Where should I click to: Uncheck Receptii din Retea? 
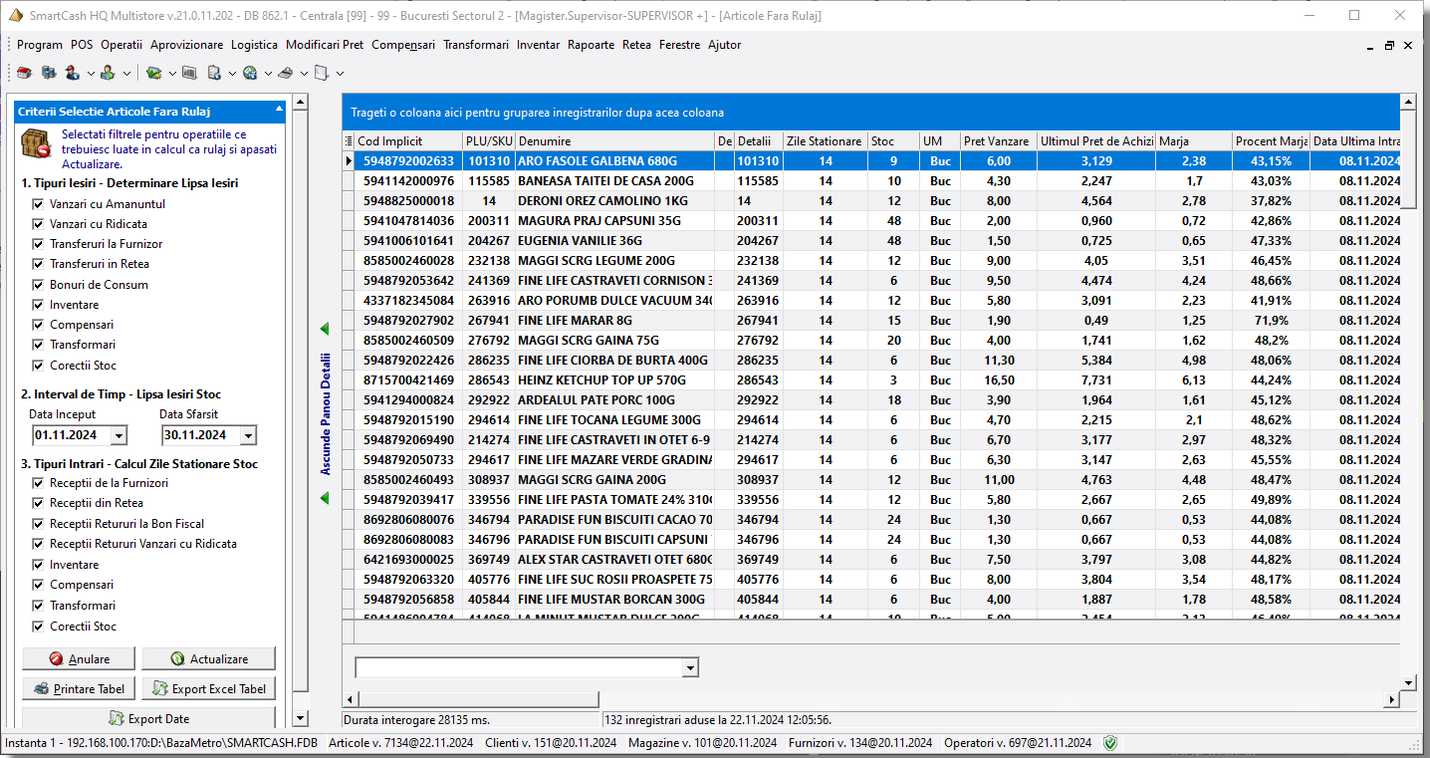coord(38,503)
